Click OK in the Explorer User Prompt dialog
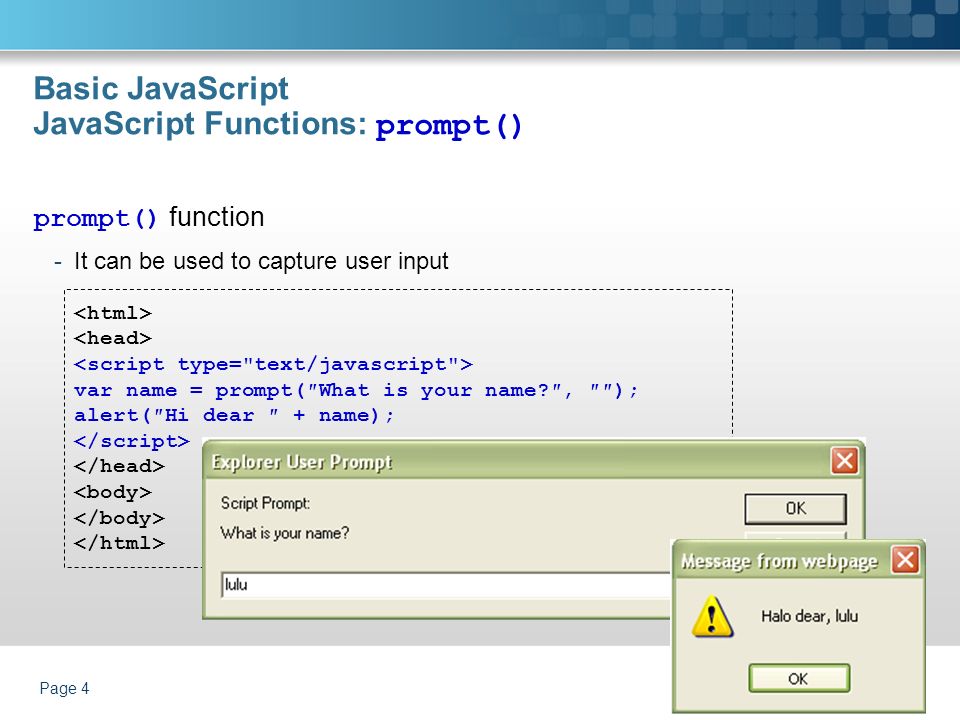This screenshot has width=960, height=720. [795, 509]
